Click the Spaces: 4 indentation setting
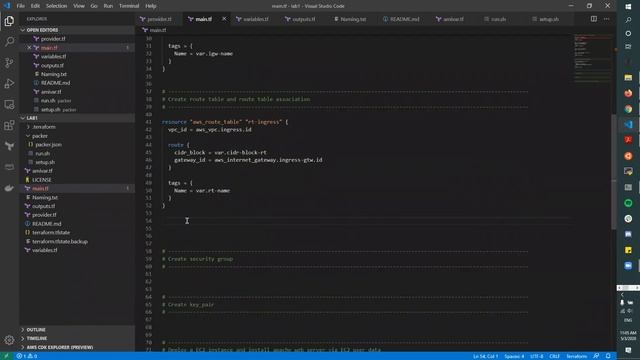640x360 pixels. click(x=514, y=356)
